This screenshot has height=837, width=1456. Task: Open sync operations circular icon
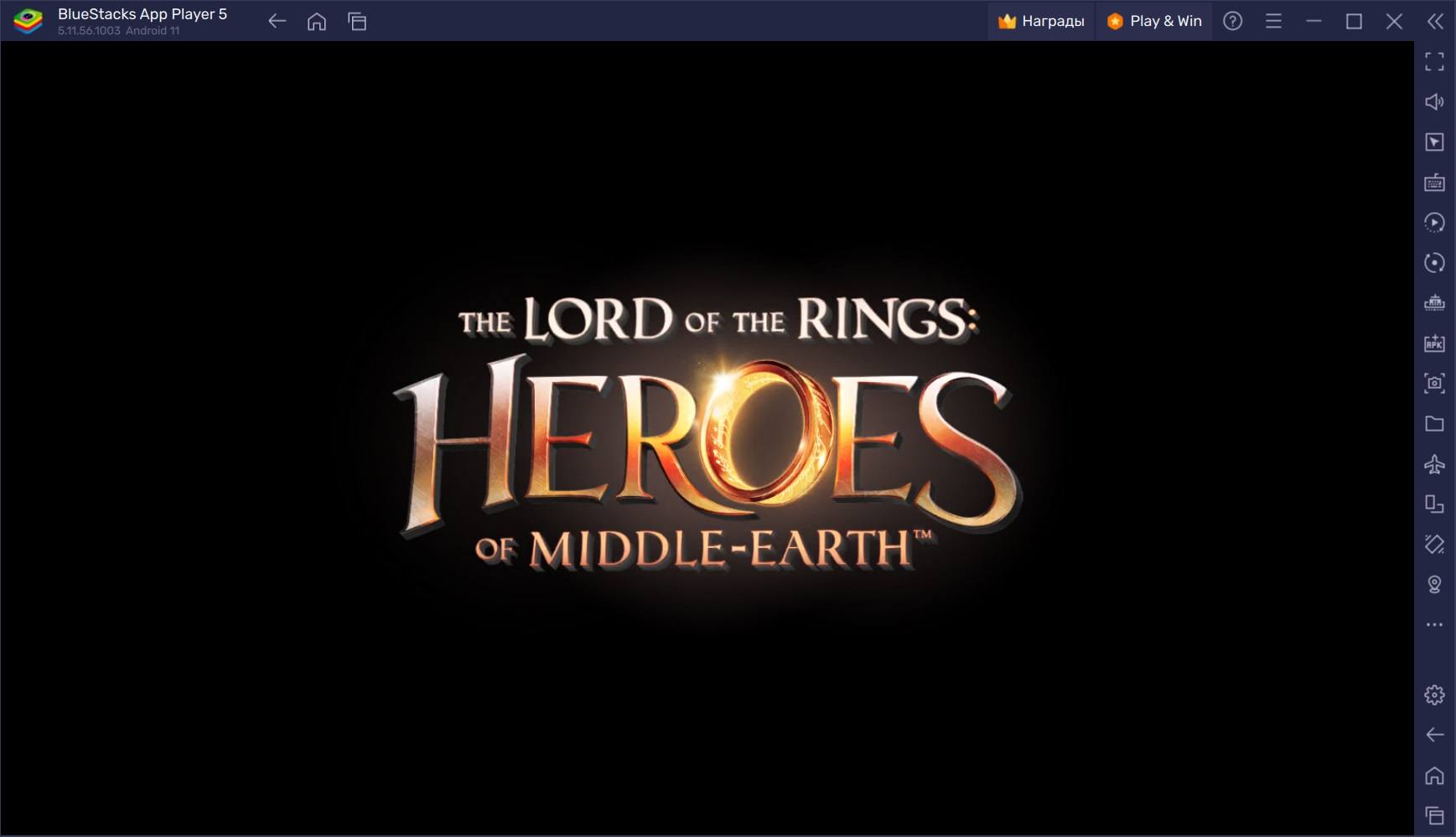tap(1434, 262)
